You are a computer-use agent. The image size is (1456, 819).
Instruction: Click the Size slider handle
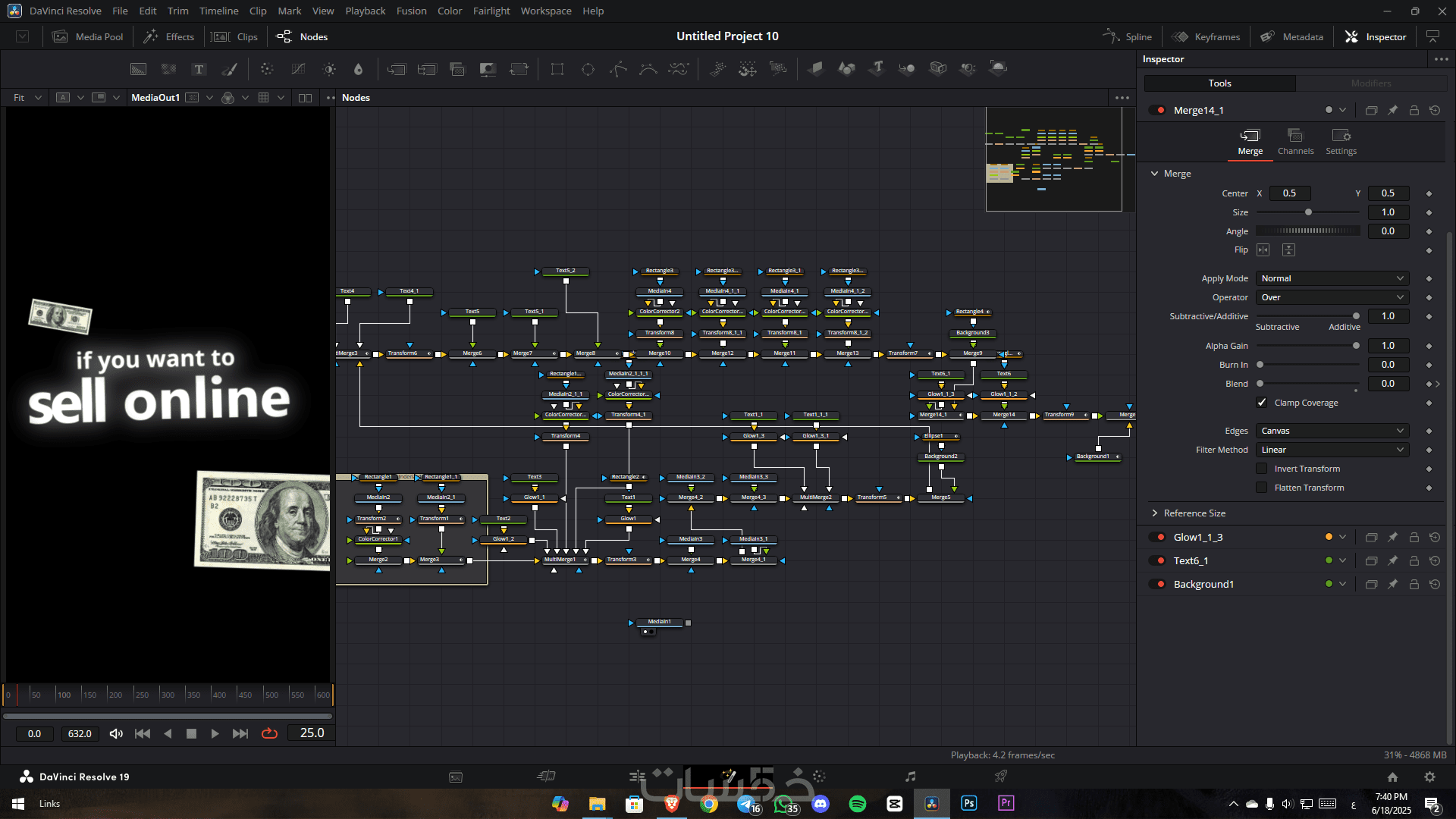(x=1308, y=212)
